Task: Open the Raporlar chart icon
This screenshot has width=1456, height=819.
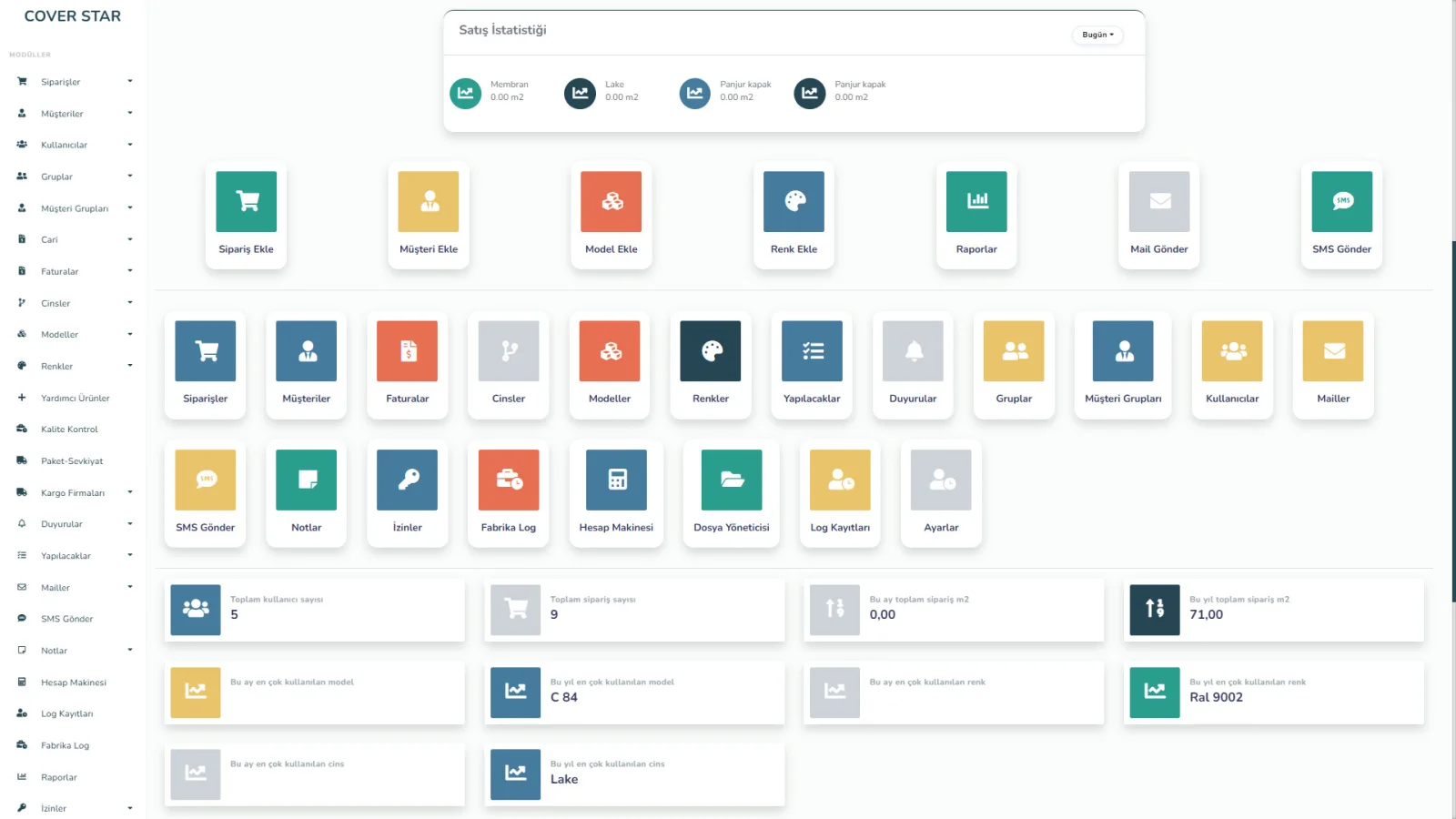Action: (976, 201)
